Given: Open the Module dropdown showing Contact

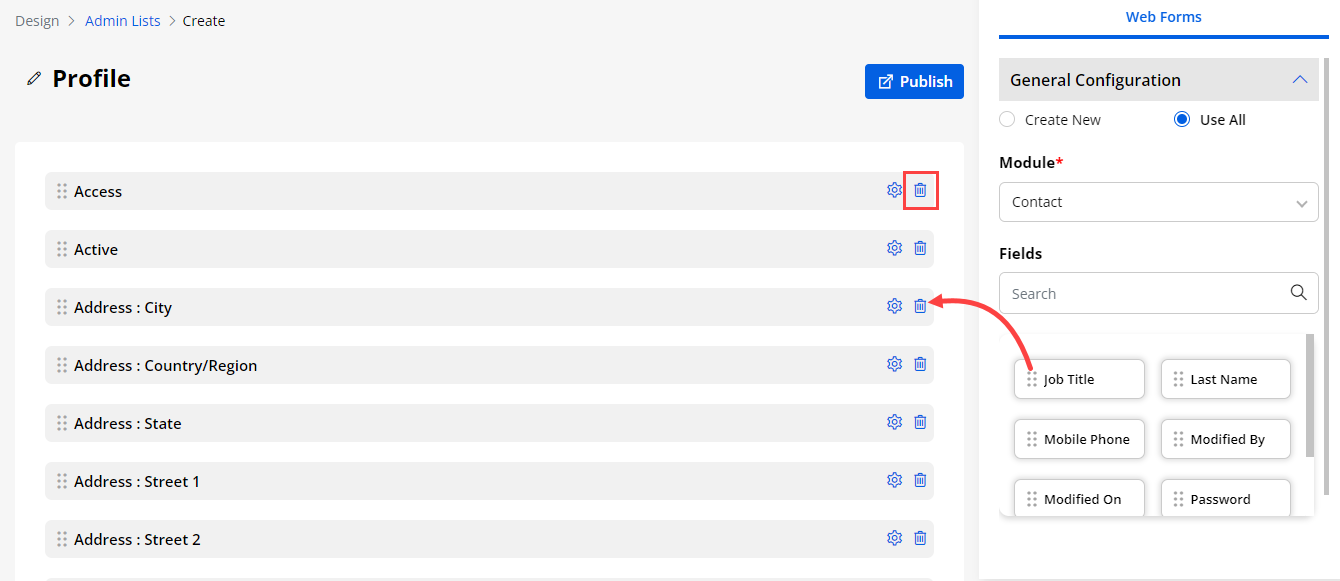Looking at the screenshot, I should tap(1158, 202).
